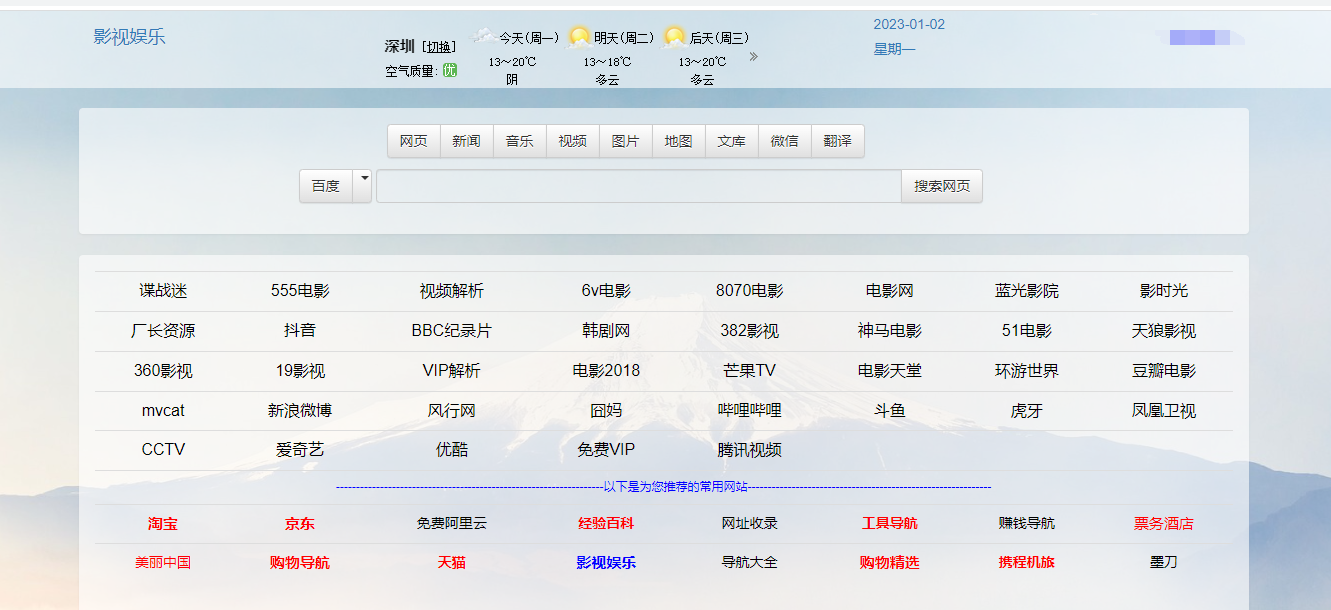1331x610 pixels.
Task: Open the 携程机旅 red link
Action: pos(1026,563)
